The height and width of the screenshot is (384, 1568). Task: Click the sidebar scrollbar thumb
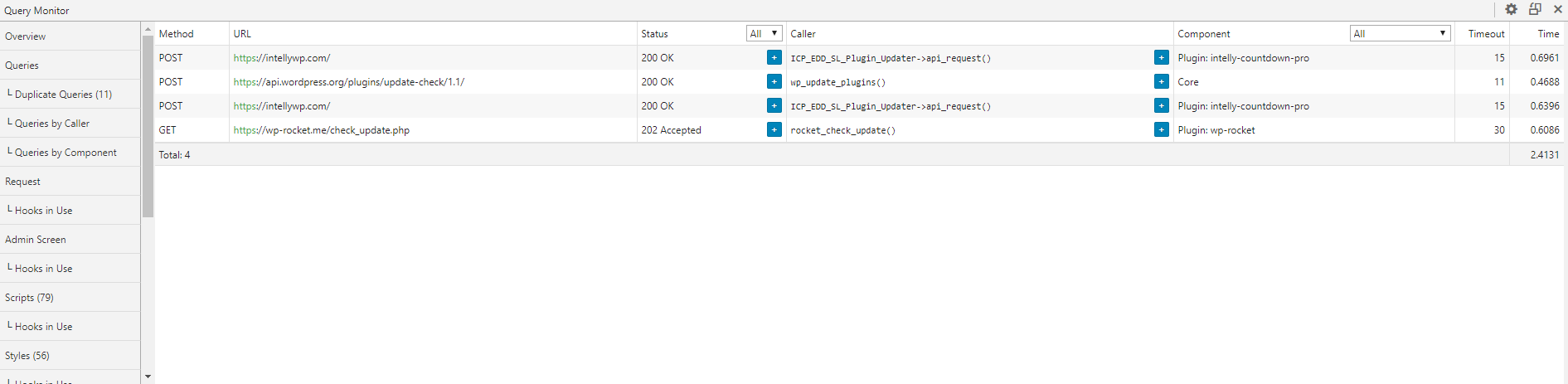click(148, 124)
